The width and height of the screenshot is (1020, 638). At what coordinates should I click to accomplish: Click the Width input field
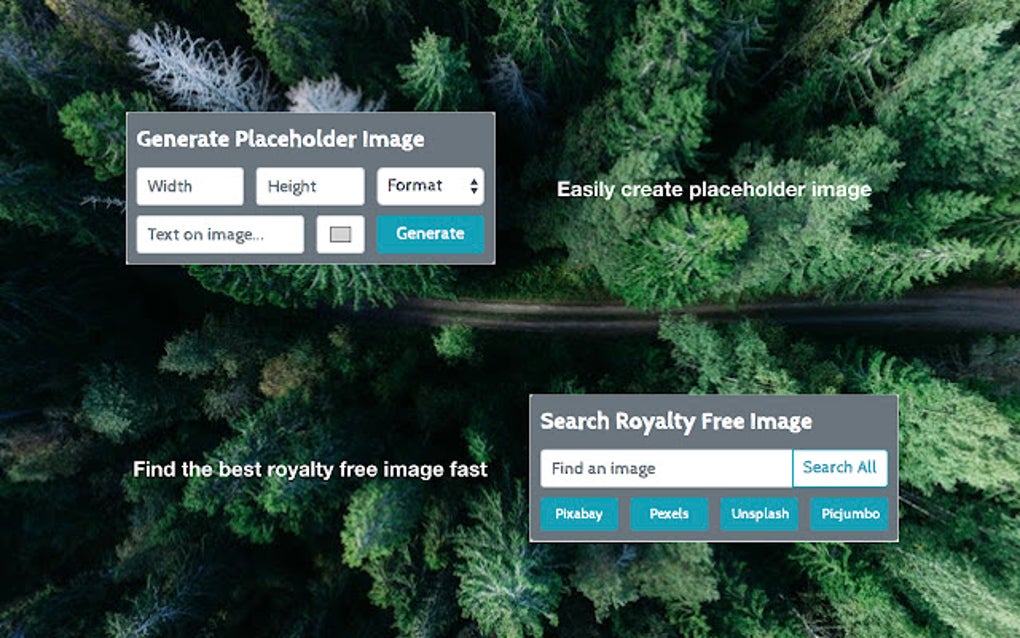[x=189, y=186]
